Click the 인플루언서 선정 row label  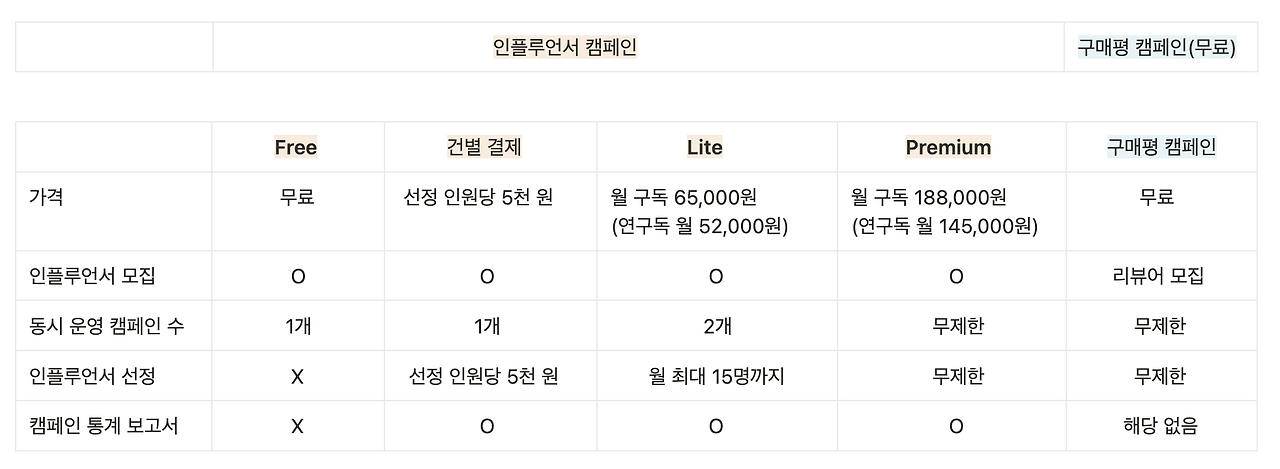coord(113,376)
